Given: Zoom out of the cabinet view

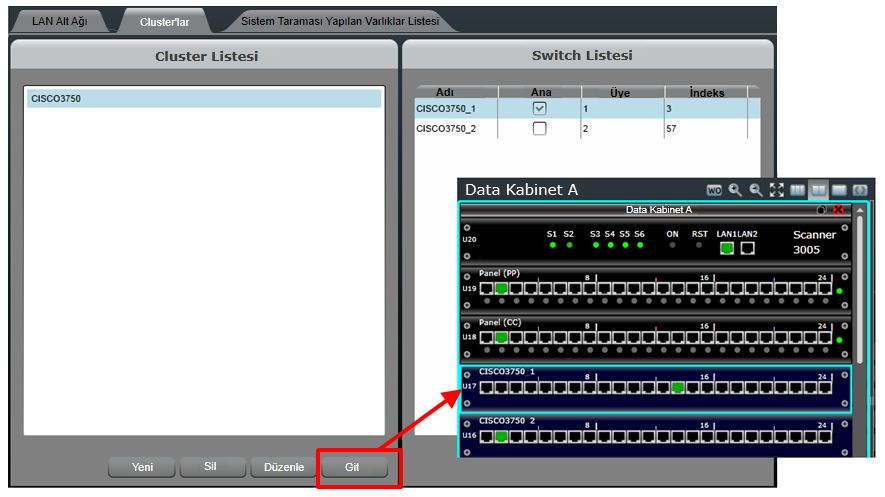Looking at the screenshot, I should (756, 190).
